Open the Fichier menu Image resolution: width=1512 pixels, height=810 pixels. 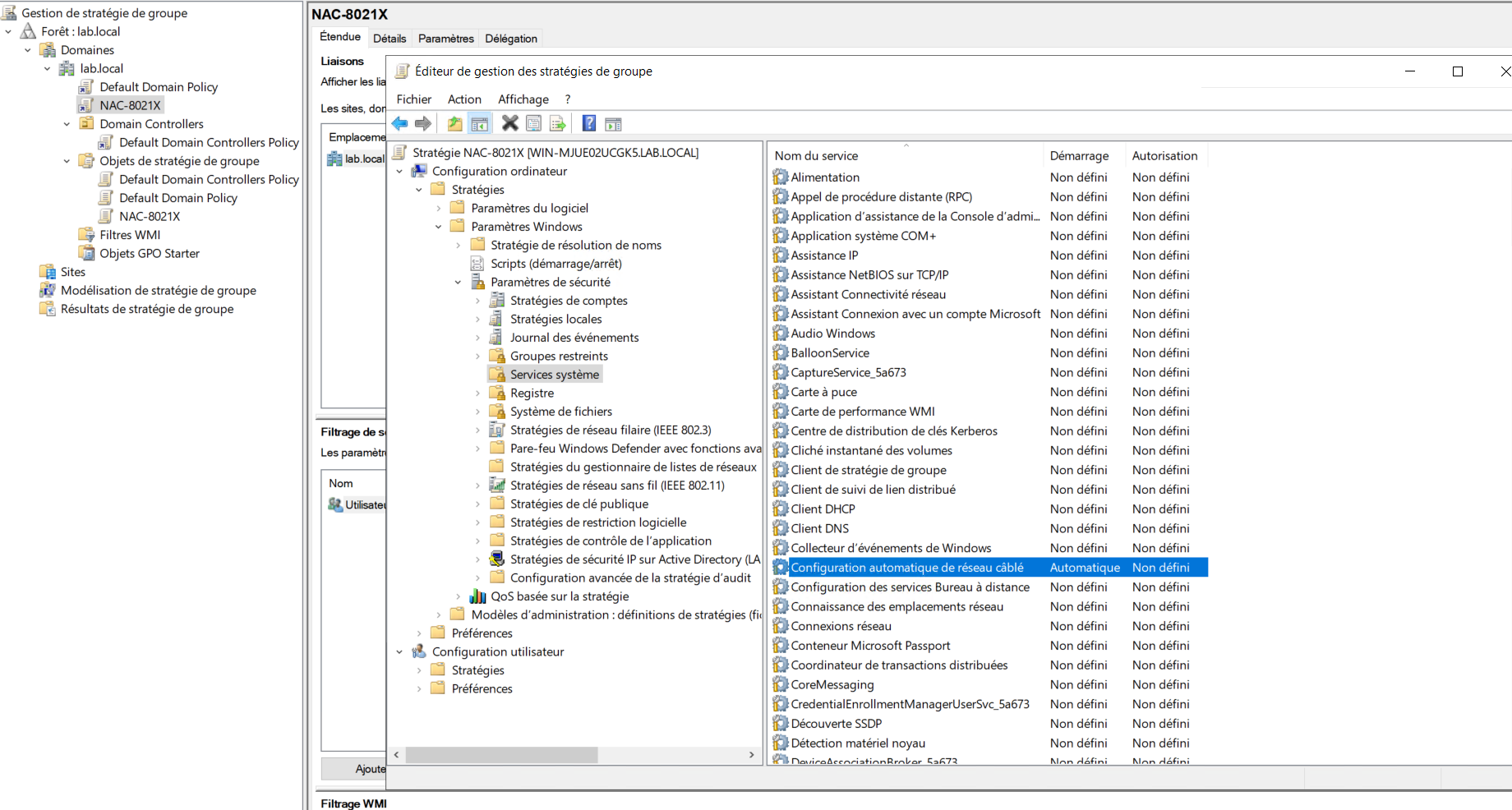[x=413, y=99]
